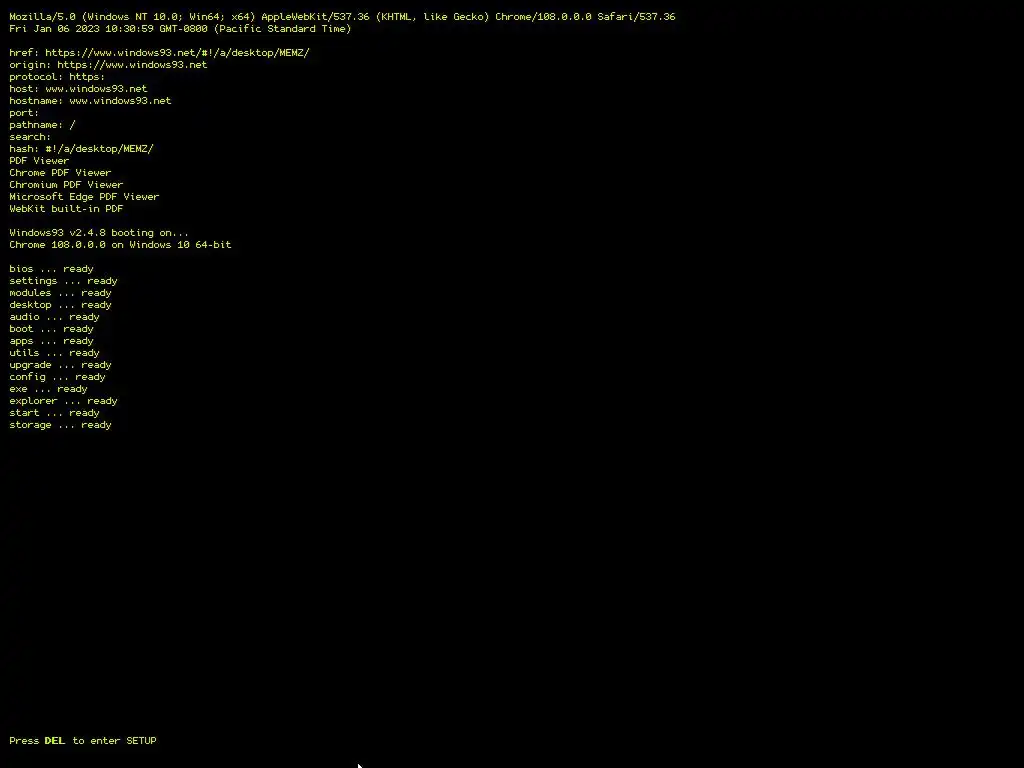Click the 'Fri Jan 06 2023' date line
The width and height of the screenshot is (1024, 768).
click(x=180, y=29)
